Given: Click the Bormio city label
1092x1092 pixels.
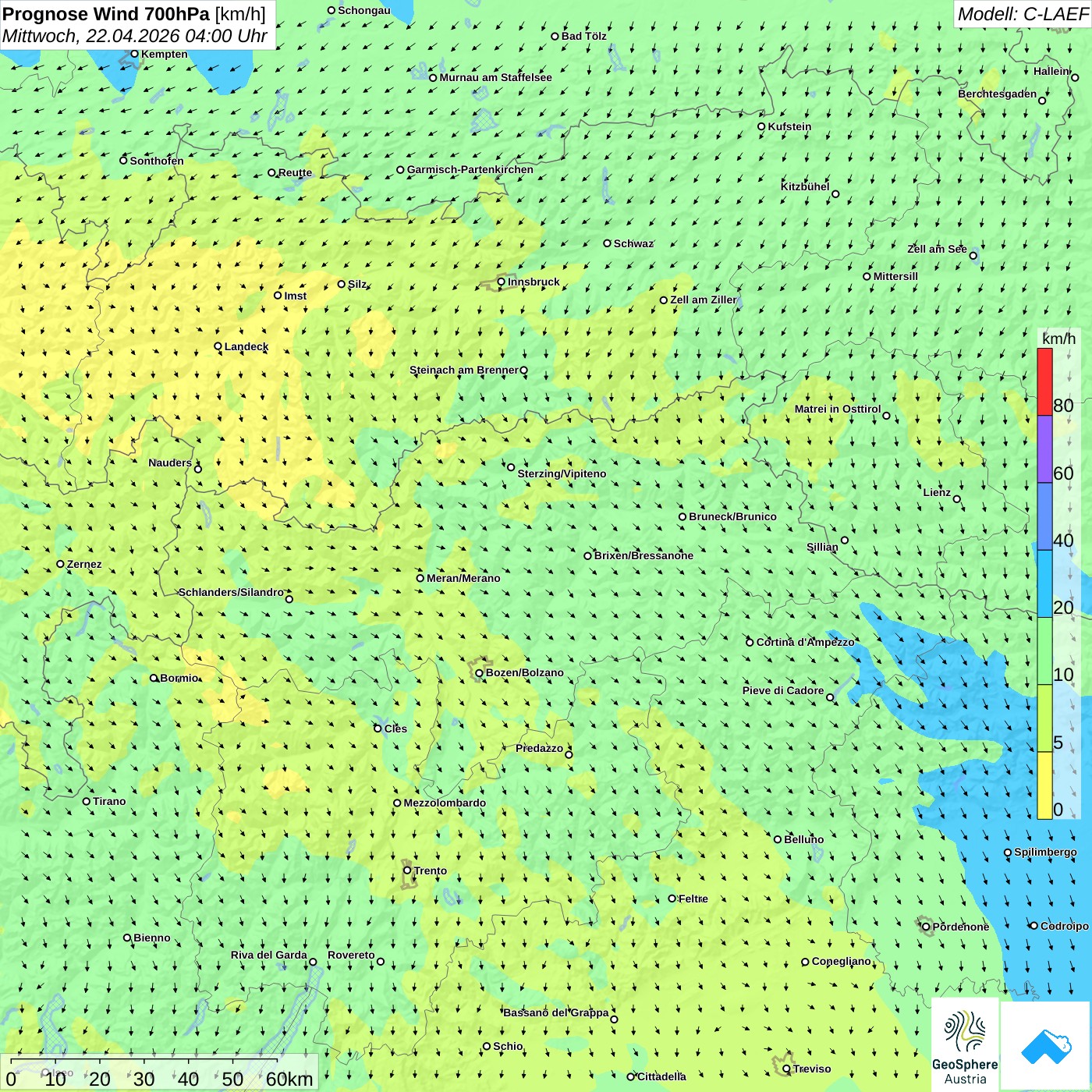Looking at the screenshot, I should click(x=179, y=678).
